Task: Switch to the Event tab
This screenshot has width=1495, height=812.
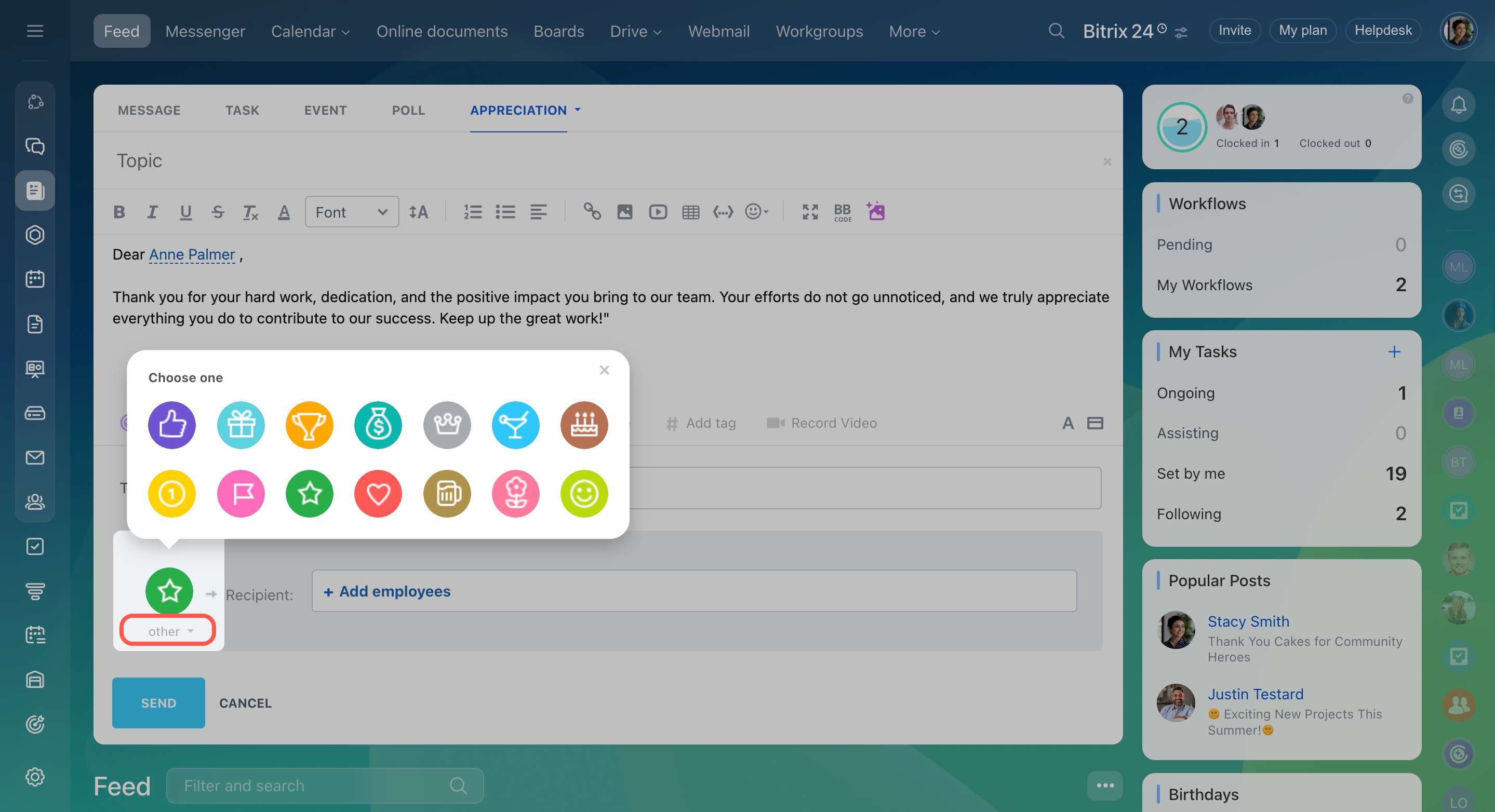Action: click(325, 110)
